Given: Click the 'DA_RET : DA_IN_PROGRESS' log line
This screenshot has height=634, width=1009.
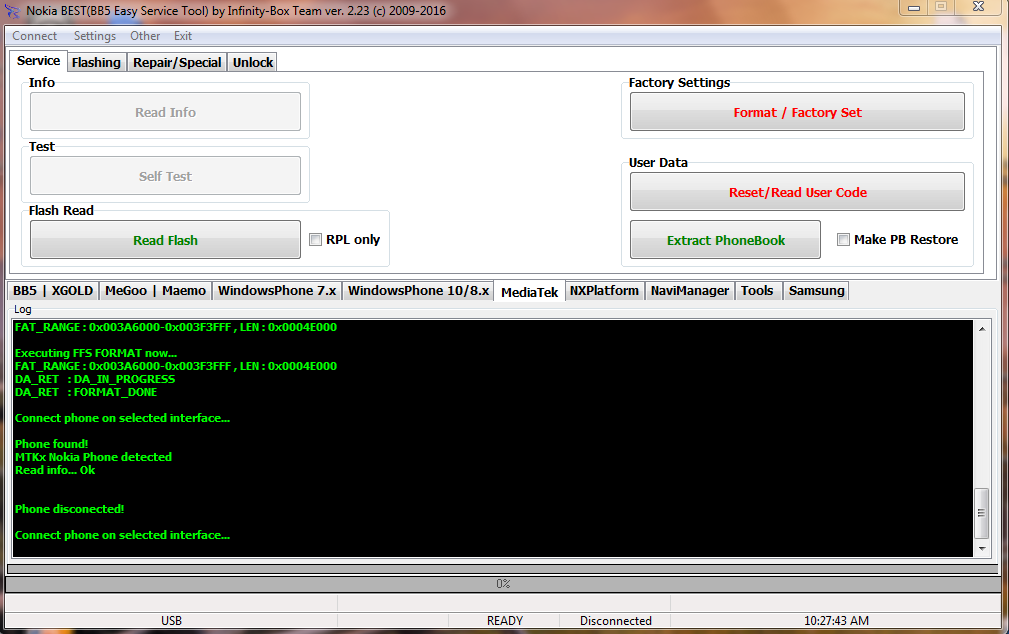Looking at the screenshot, I should pyautogui.click(x=95, y=379).
